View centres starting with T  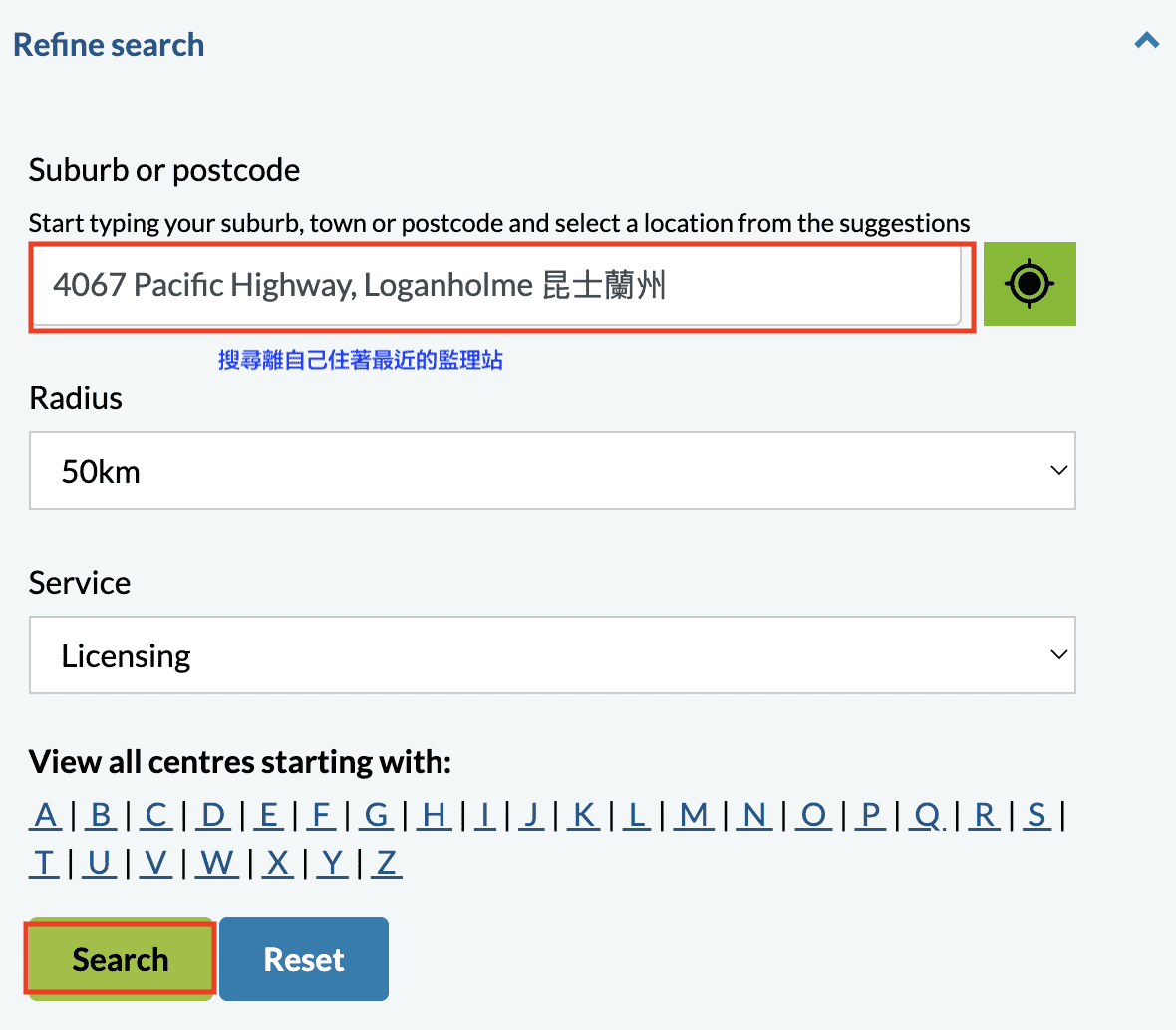[x=44, y=863]
